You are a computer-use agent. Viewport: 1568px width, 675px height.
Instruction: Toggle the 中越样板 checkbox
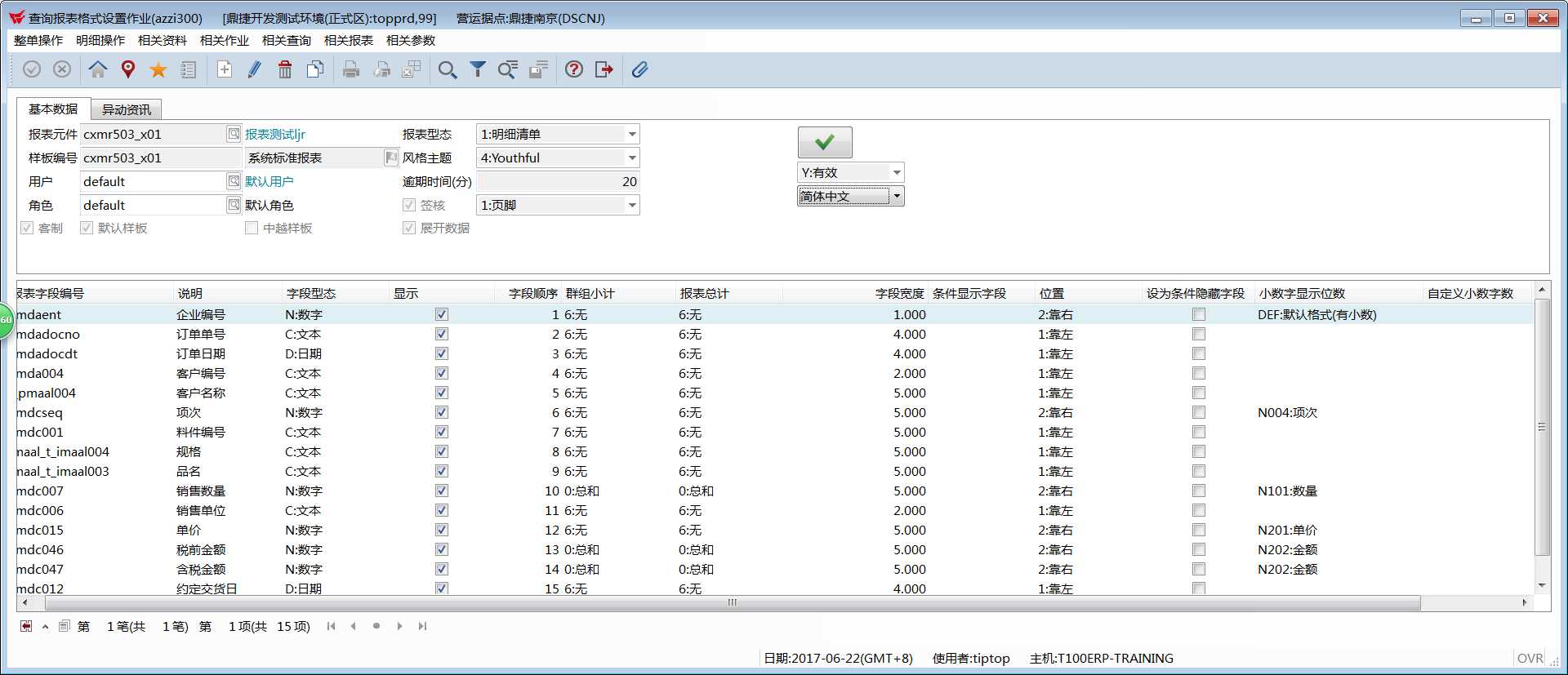(x=252, y=229)
